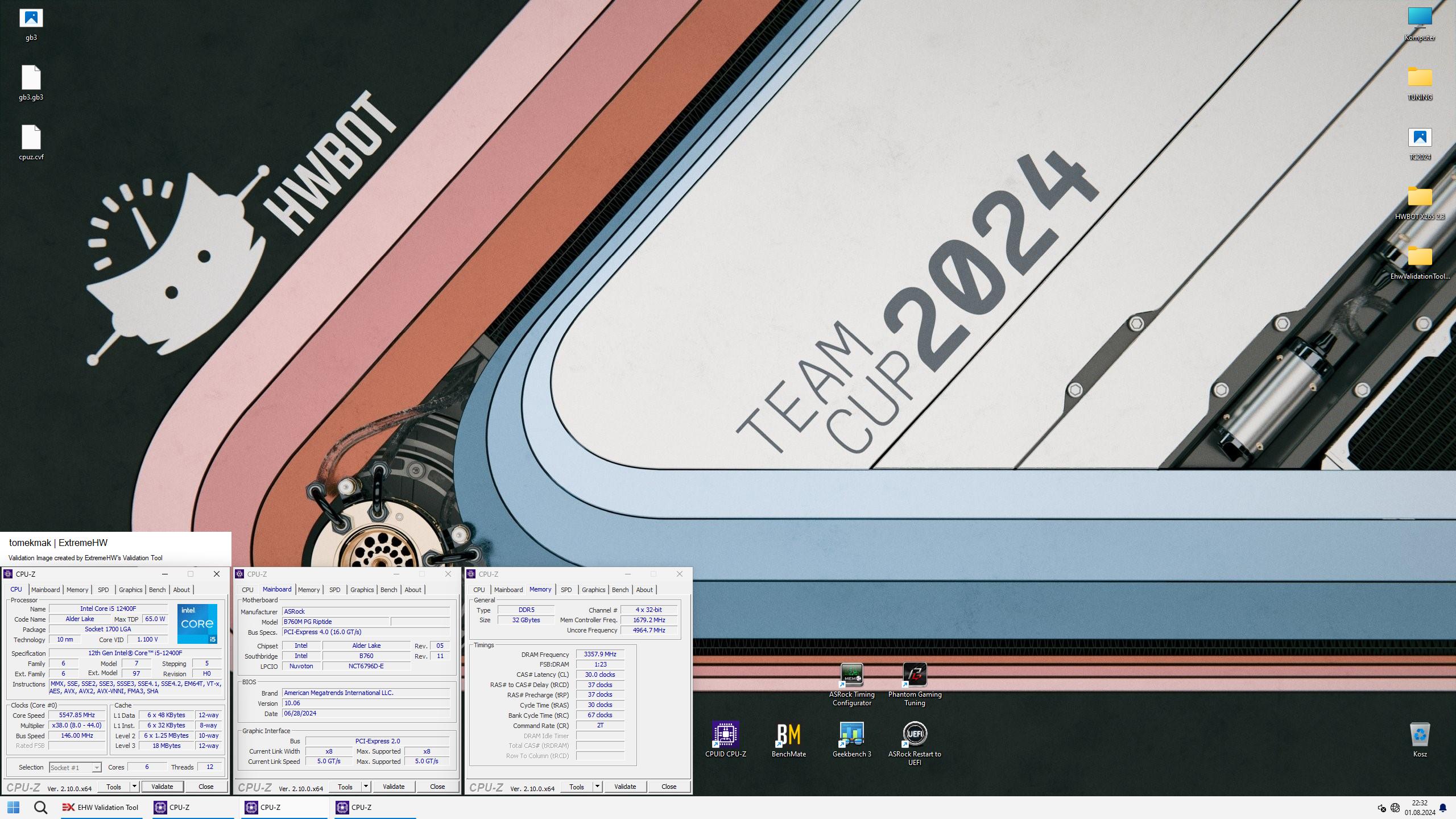Image resolution: width=1456 pixels, height=819 pixels.
Task: Close the first CPU-Z window with X
Action: point(217,574)
